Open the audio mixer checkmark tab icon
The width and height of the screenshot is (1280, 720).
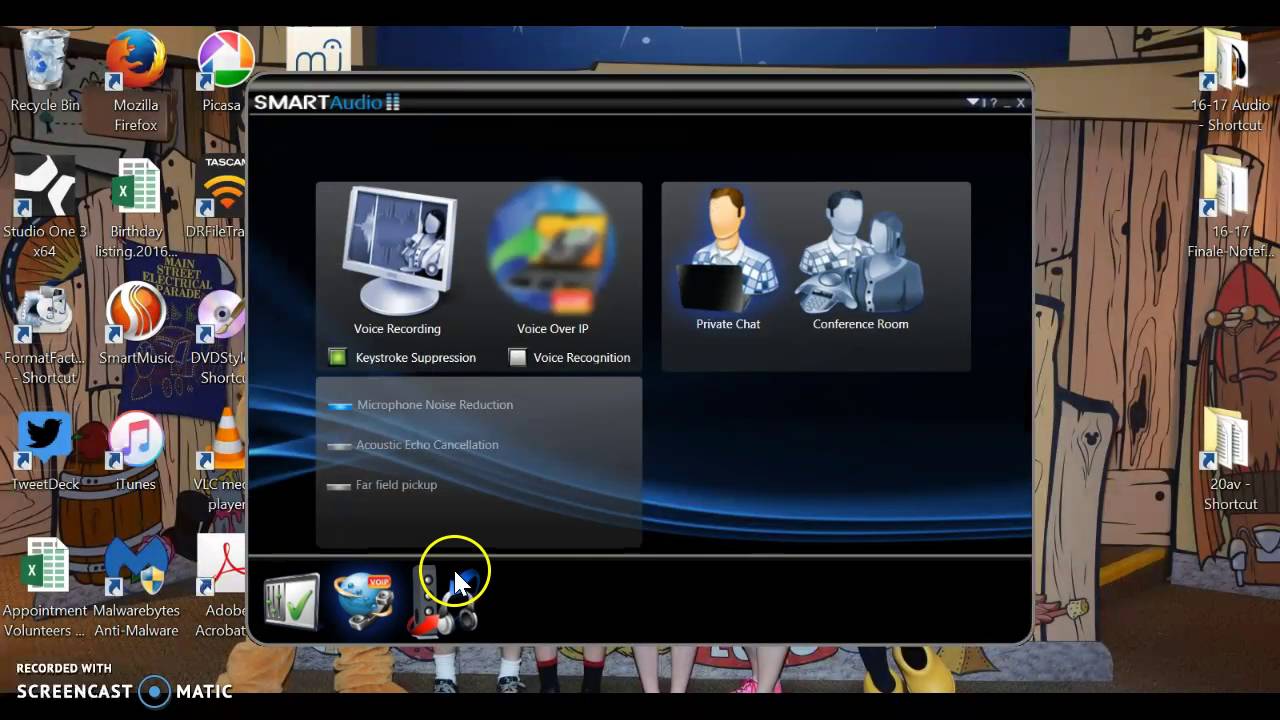tap(292, 601)
